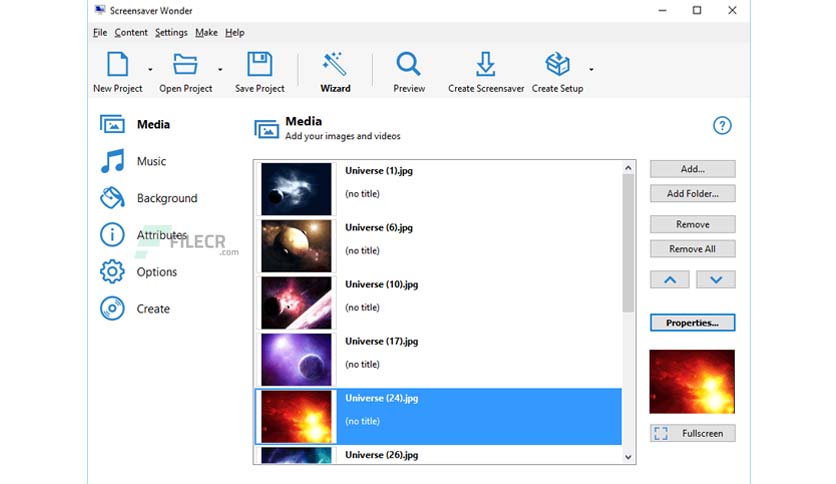Open the Content menu
Image resolution: width=836 pixels, height=484 pixels.
[131, 33]
